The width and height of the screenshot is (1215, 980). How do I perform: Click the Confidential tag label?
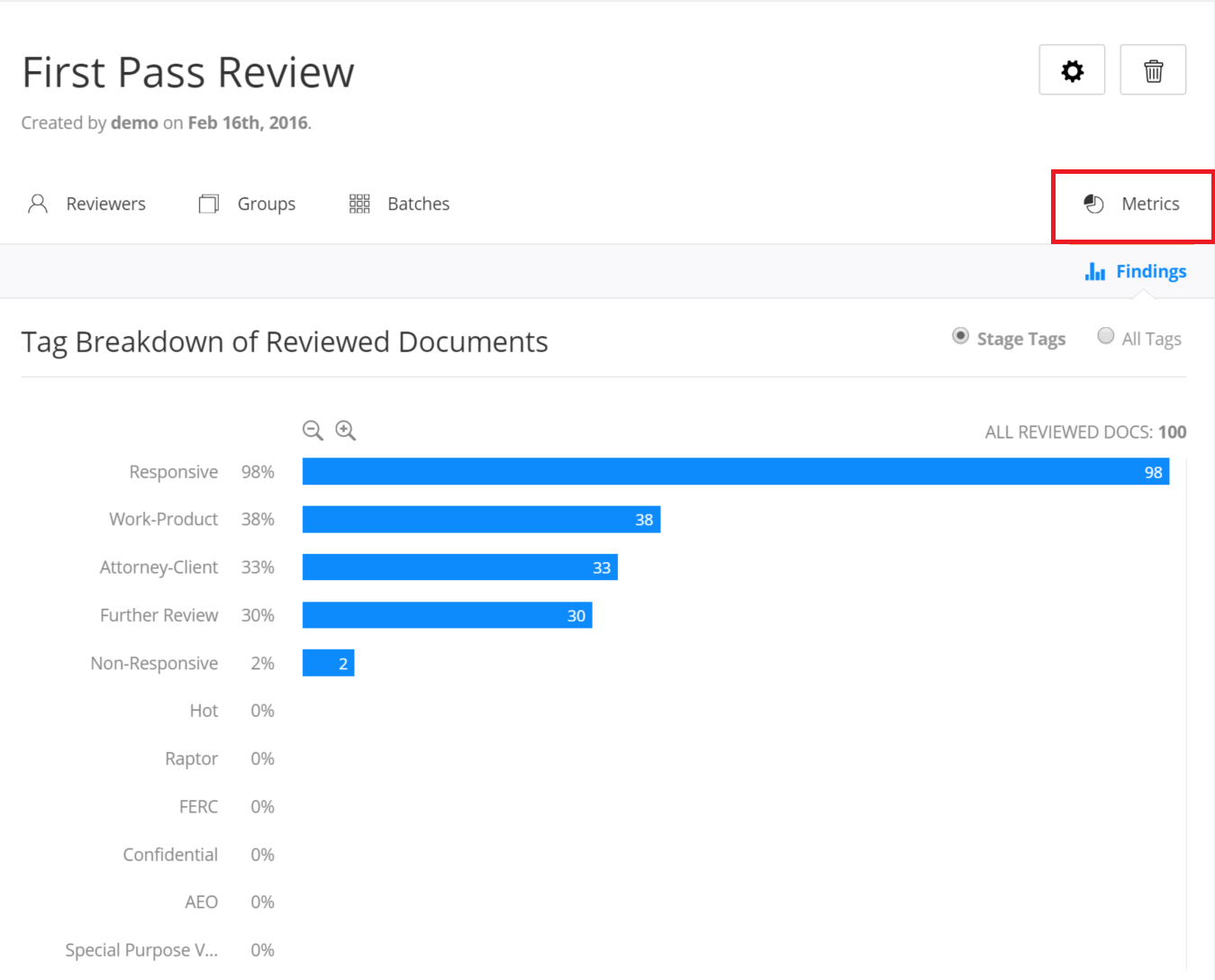click(x=171, y=854)
